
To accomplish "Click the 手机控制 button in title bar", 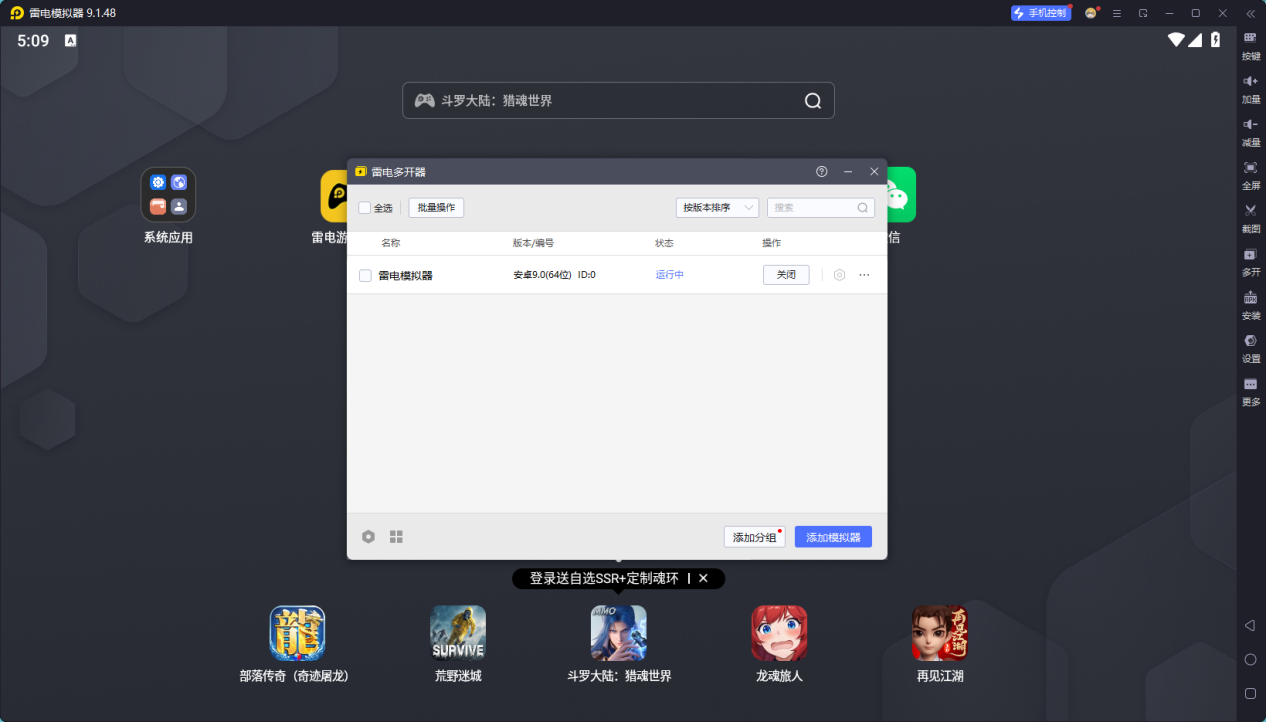I will point(1041,13).
